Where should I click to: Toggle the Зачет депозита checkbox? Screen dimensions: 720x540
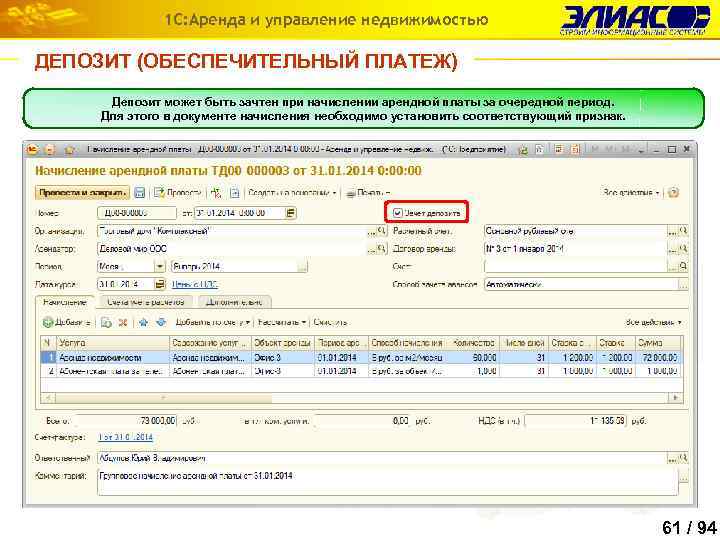coord(398,213)
